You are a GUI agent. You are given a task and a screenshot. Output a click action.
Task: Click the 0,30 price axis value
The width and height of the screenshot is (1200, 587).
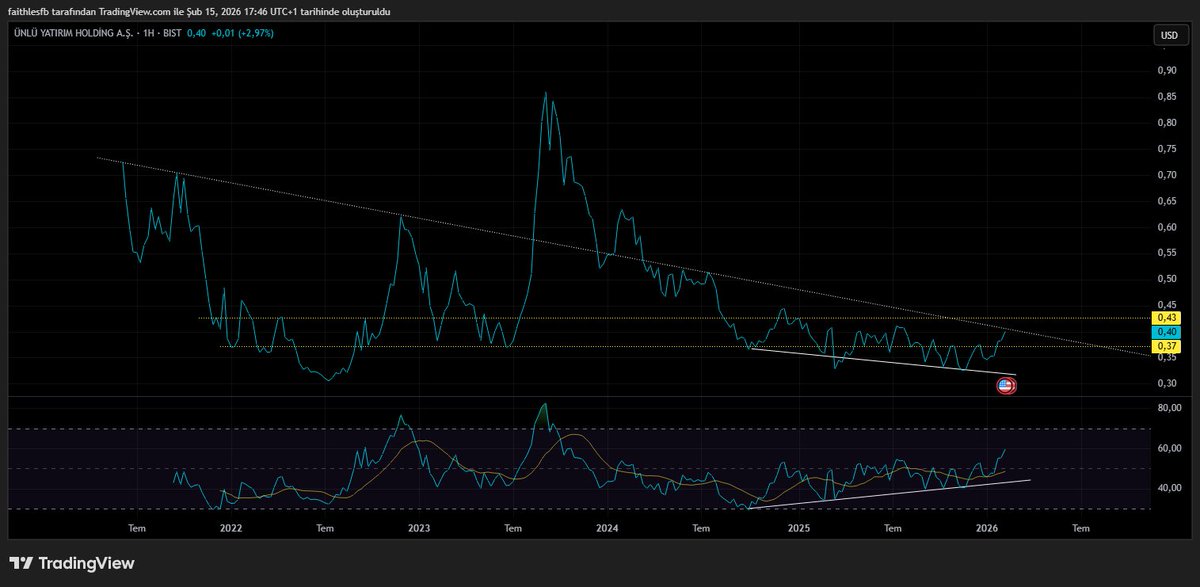pos(1166,384)
